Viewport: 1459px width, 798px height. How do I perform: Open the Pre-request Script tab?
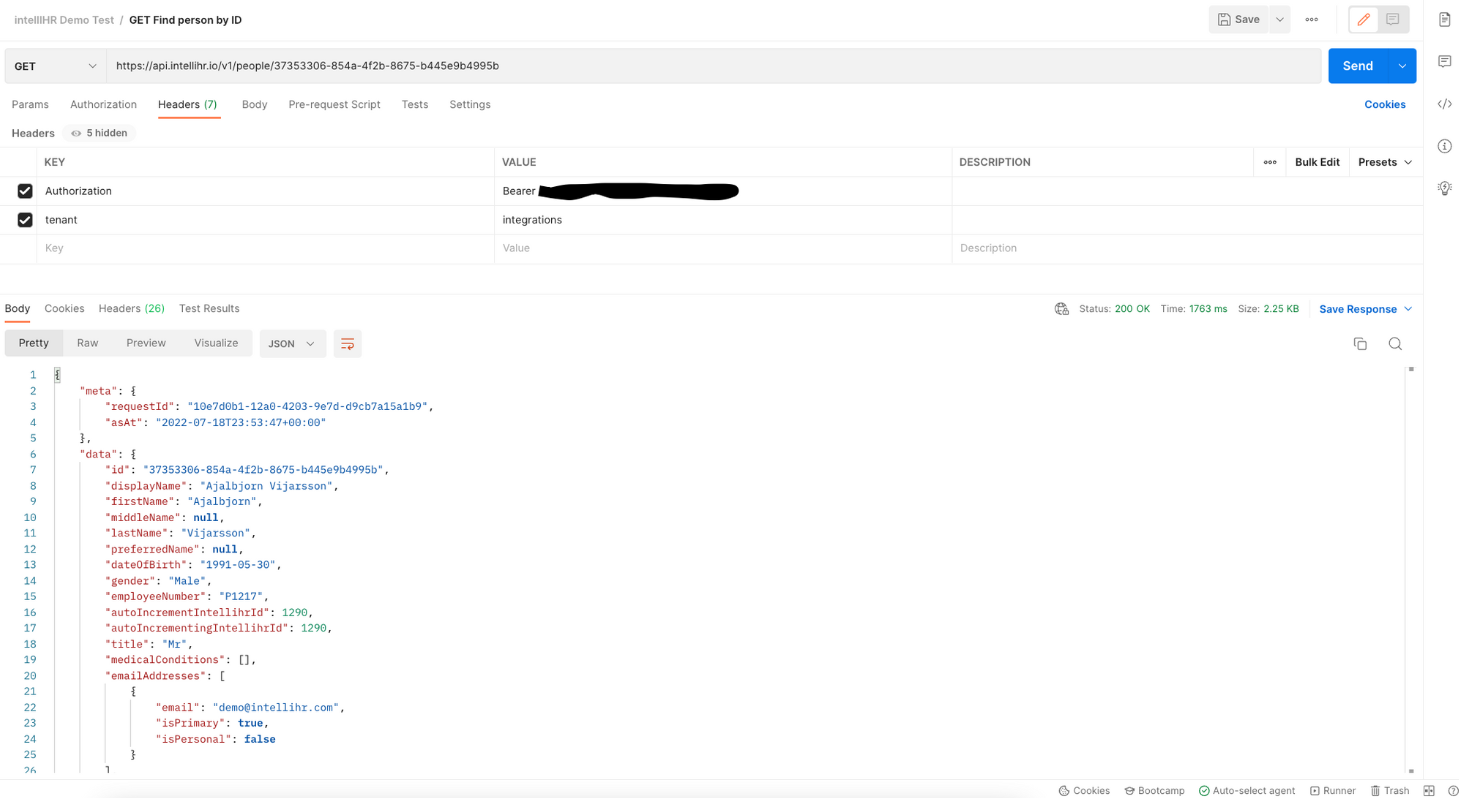point(334,104)
